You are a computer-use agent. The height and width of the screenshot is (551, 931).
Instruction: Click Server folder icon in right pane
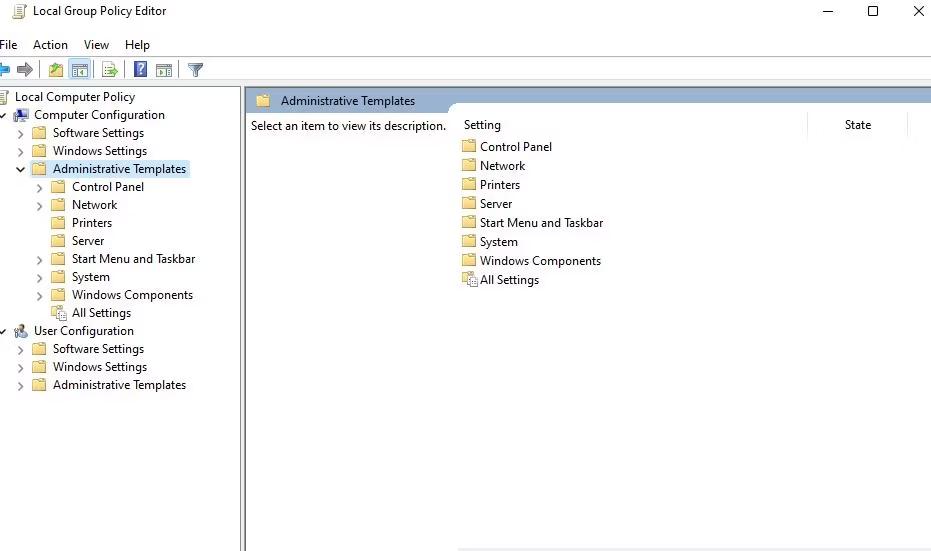[469, 203]
